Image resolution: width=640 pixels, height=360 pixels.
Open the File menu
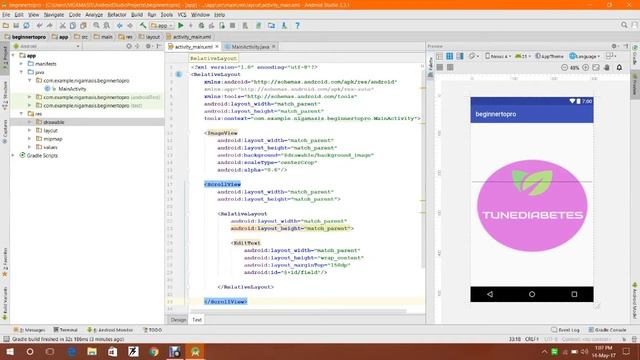click(x=6, y=15)
